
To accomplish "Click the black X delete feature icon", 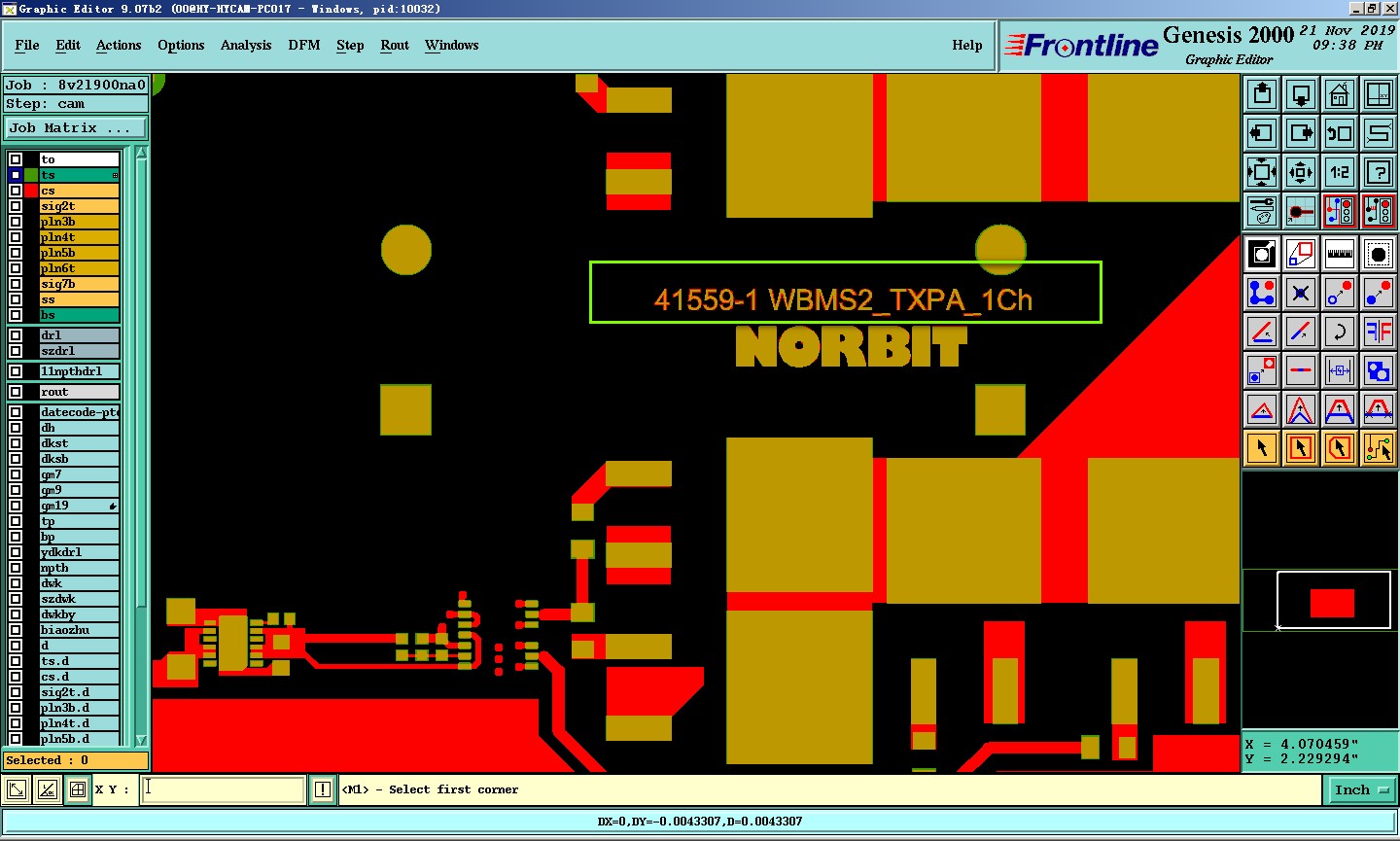I will (1301, 293).
